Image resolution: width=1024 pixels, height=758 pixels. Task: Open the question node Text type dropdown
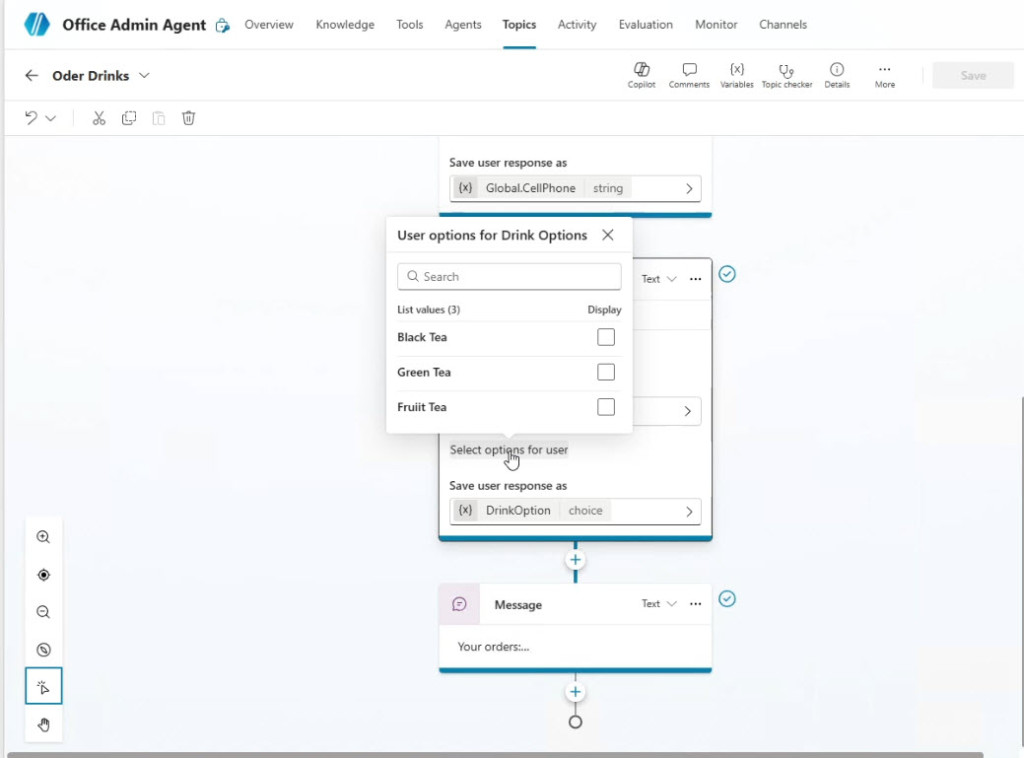pyautogui.click(x=658, y=279)
